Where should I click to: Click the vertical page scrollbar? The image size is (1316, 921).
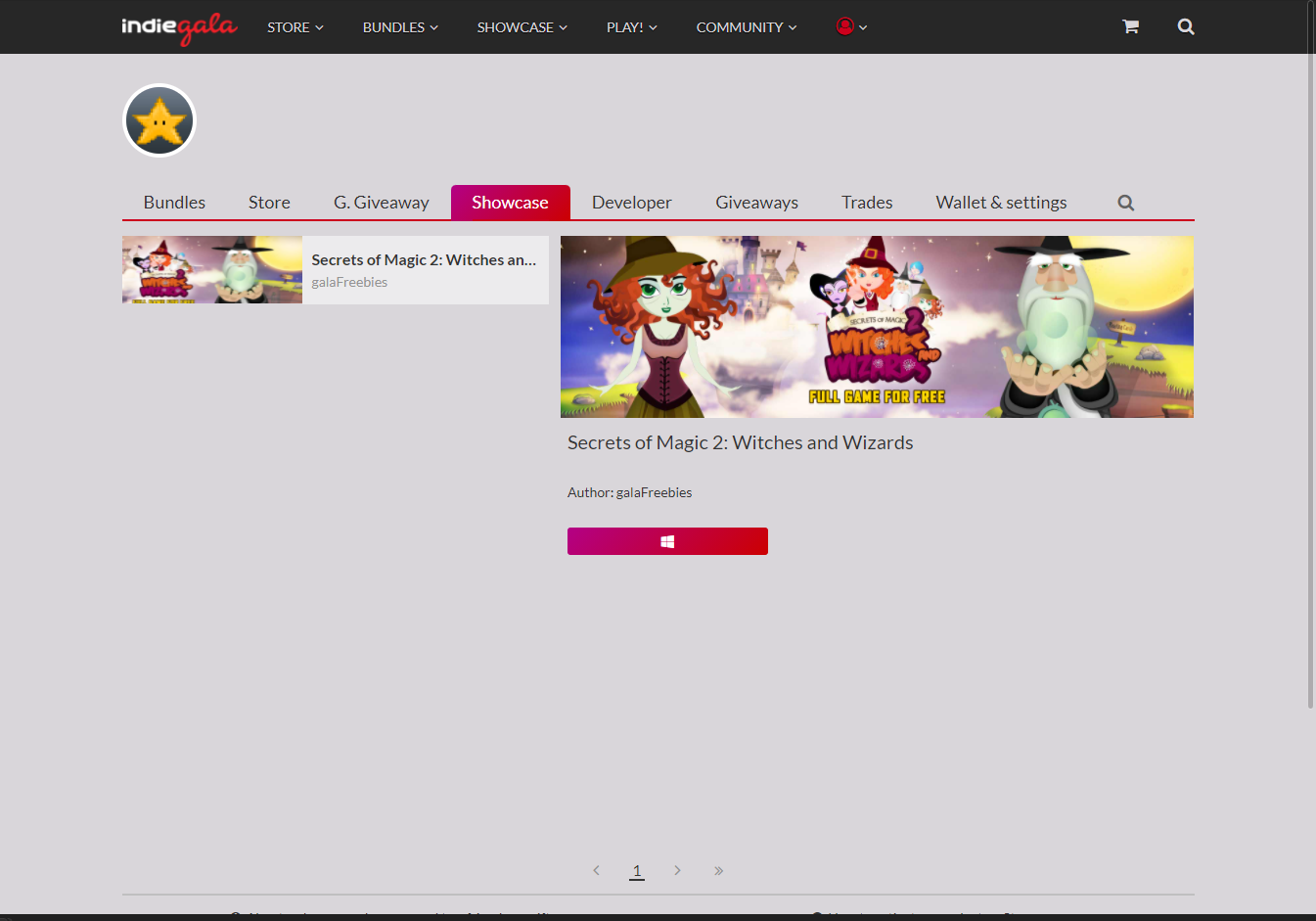[1311, 352]
